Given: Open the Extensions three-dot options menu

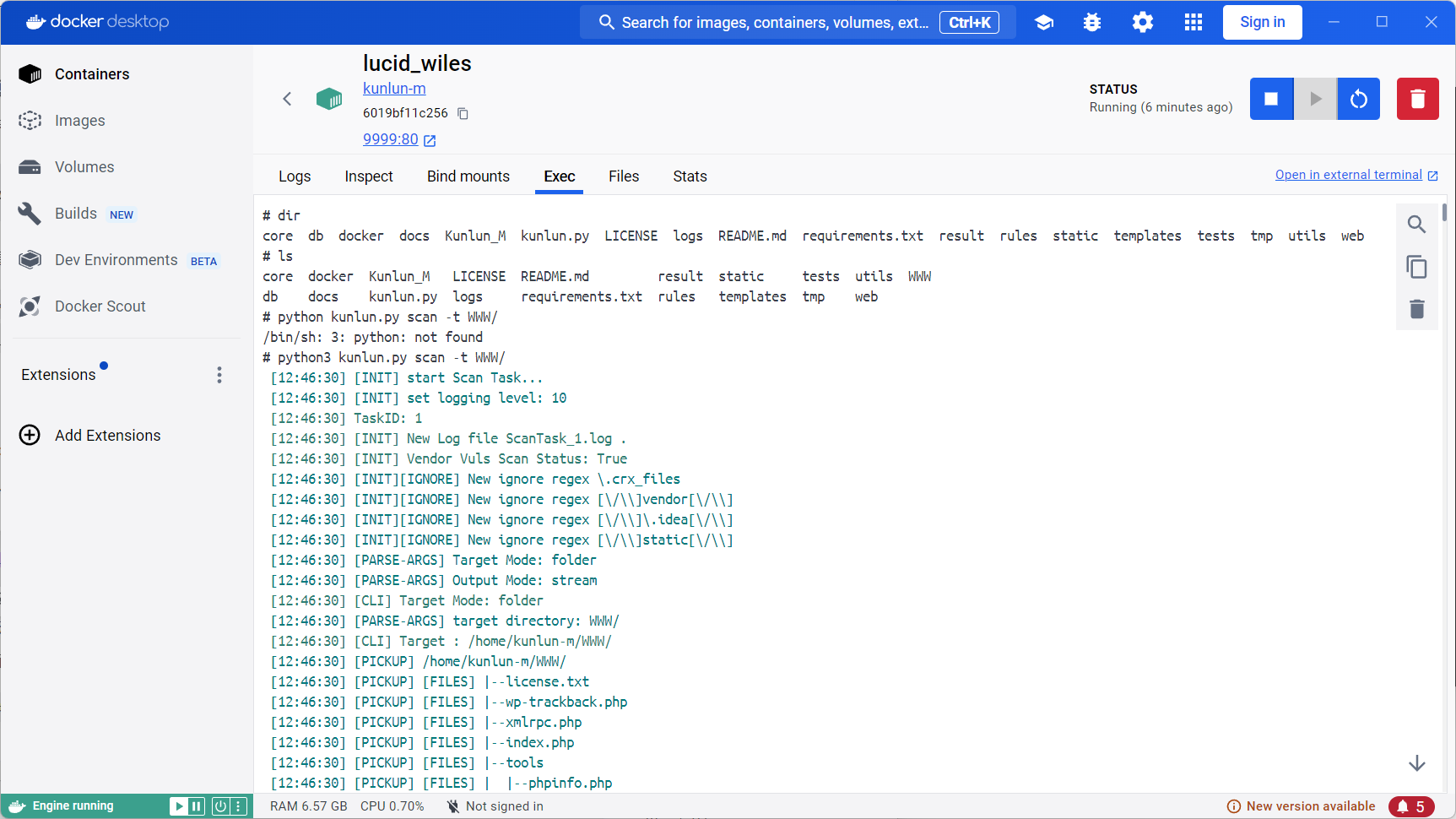Looking at the screenshot, I should [219, 375].
